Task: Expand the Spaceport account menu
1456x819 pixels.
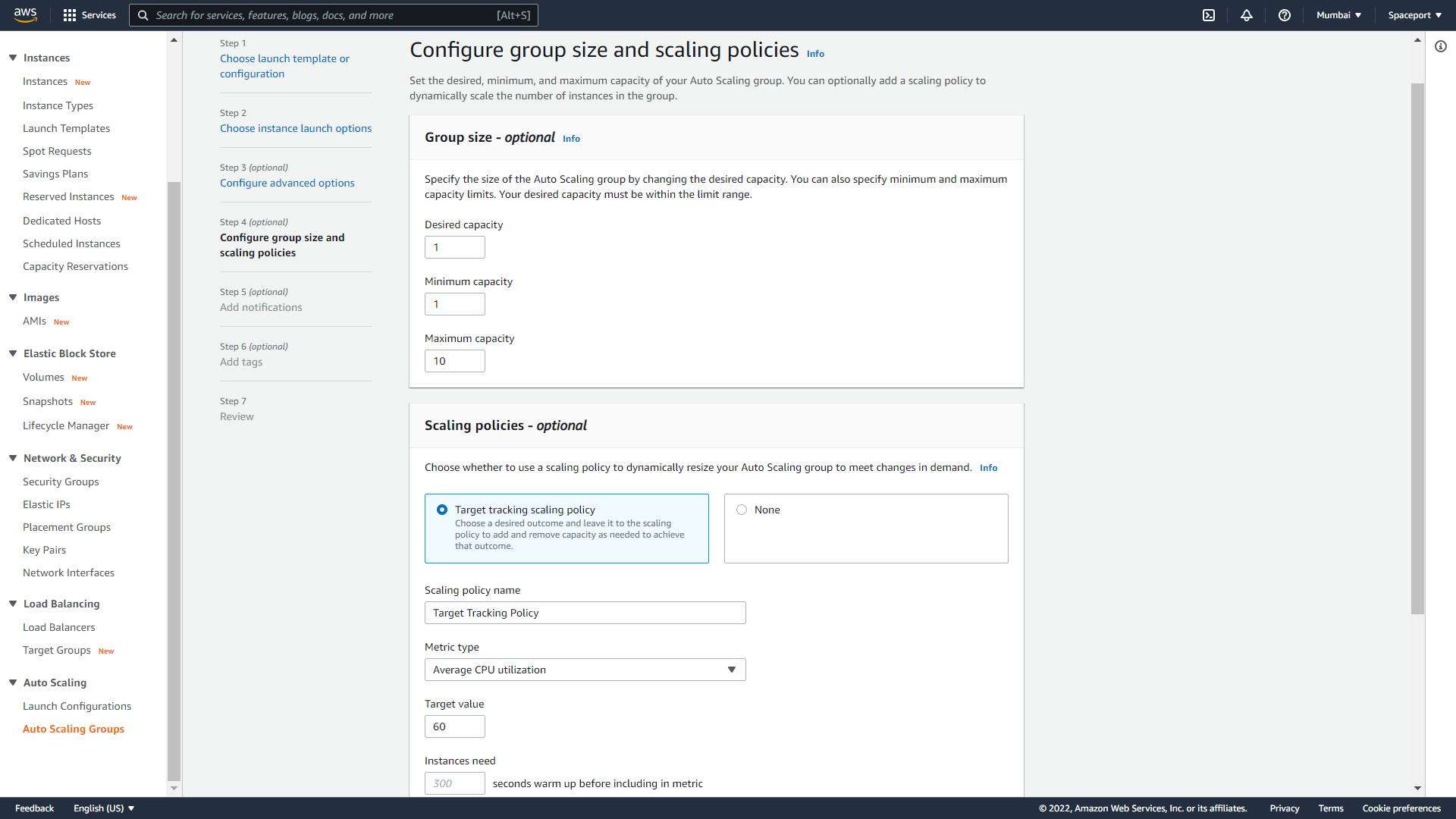Action: 1414,15
